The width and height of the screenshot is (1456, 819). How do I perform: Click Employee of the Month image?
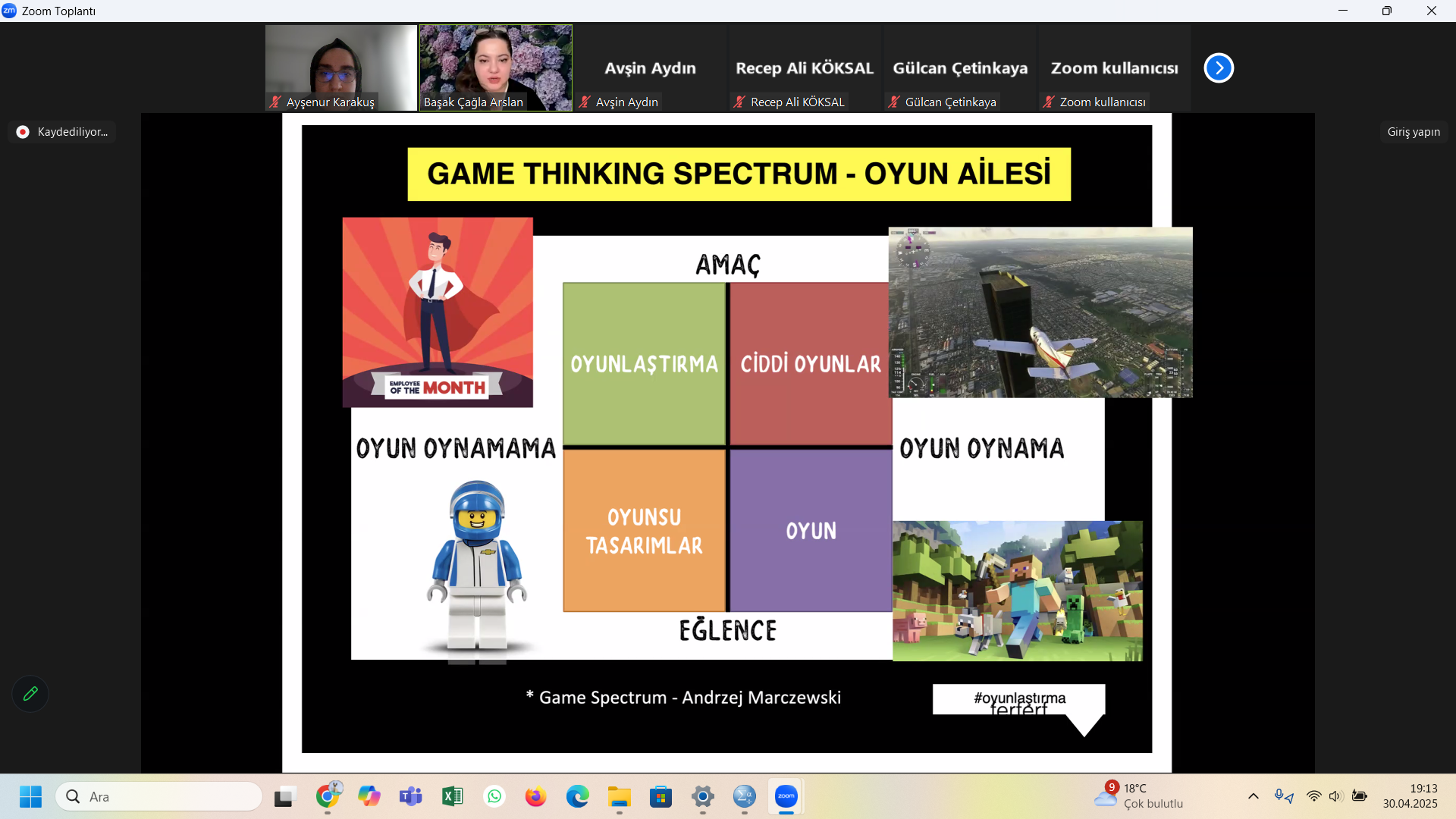[x=438, y=312]
